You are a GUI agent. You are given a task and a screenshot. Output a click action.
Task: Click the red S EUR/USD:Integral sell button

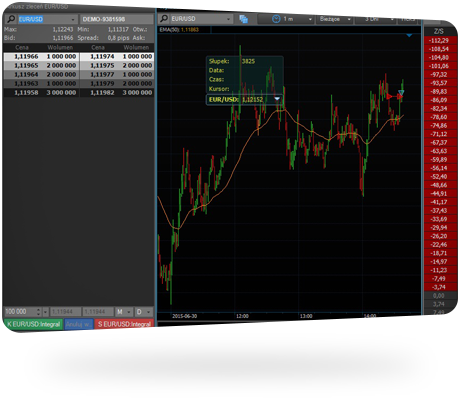coord(124,324)
